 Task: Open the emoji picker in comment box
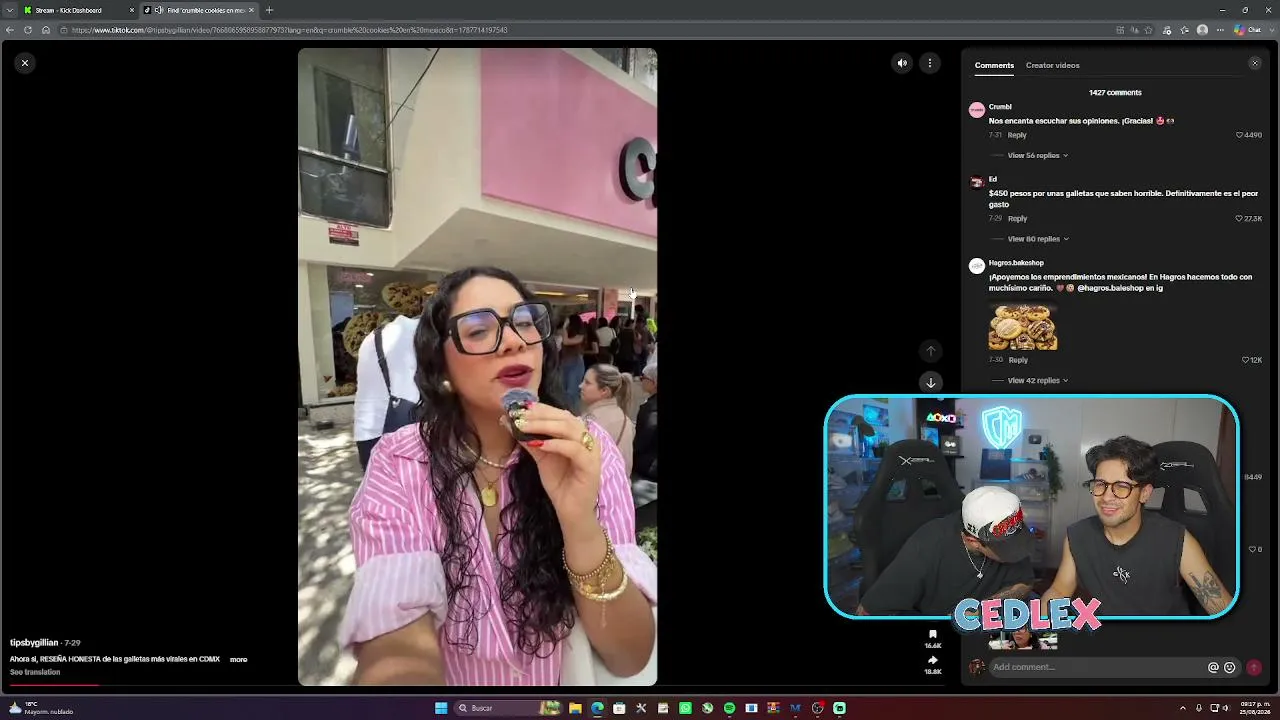tap(1230, 667)
